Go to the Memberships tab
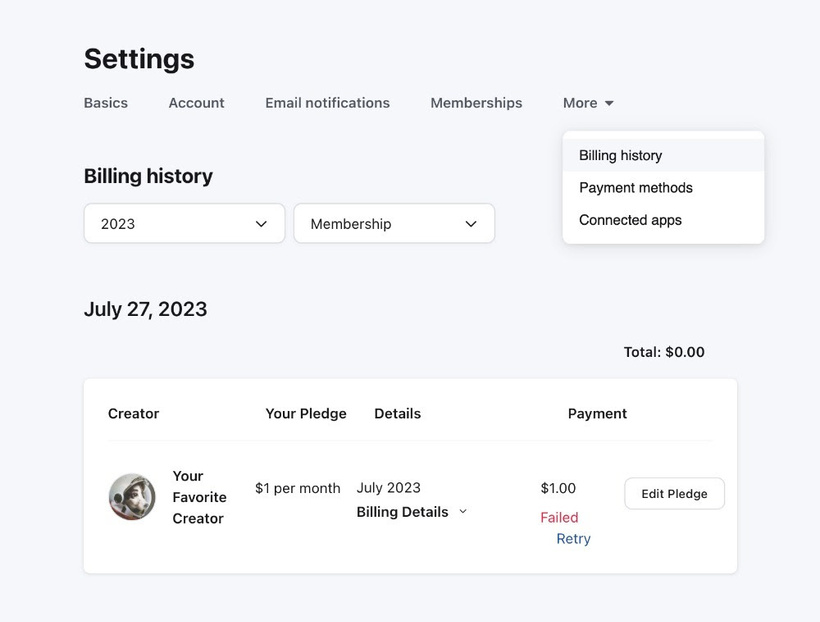This screenshot has height=622, width=820. pos(476,103)
